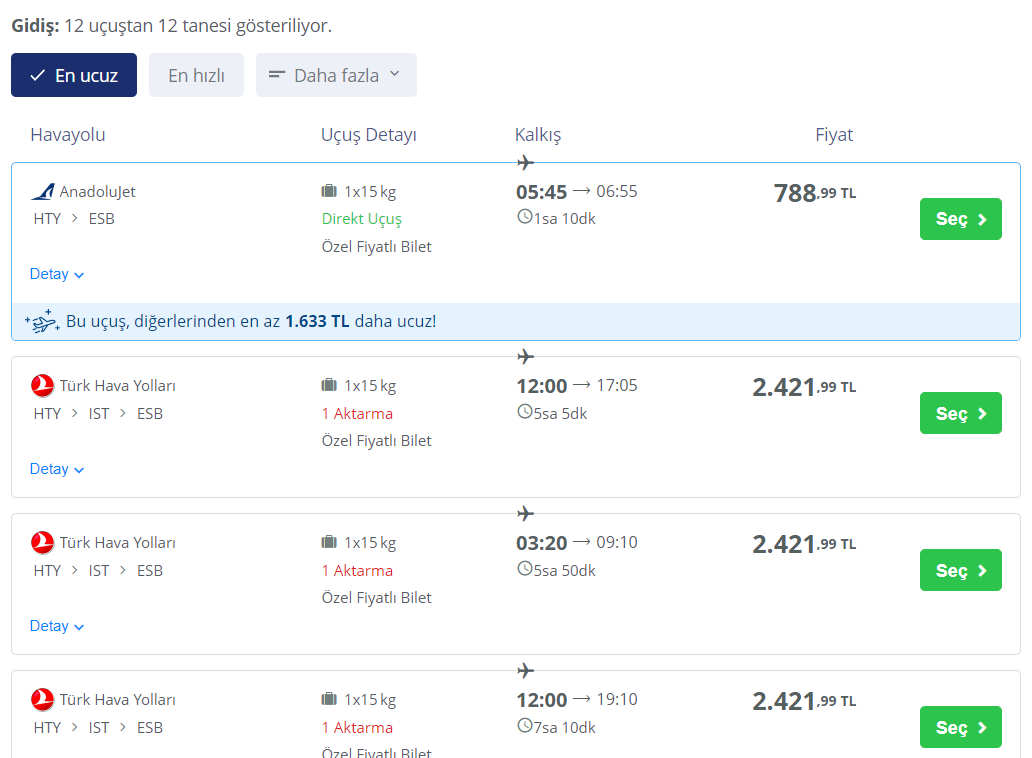
Task: Click the clock icon beside 5sa 50dk
Action: 524,569
